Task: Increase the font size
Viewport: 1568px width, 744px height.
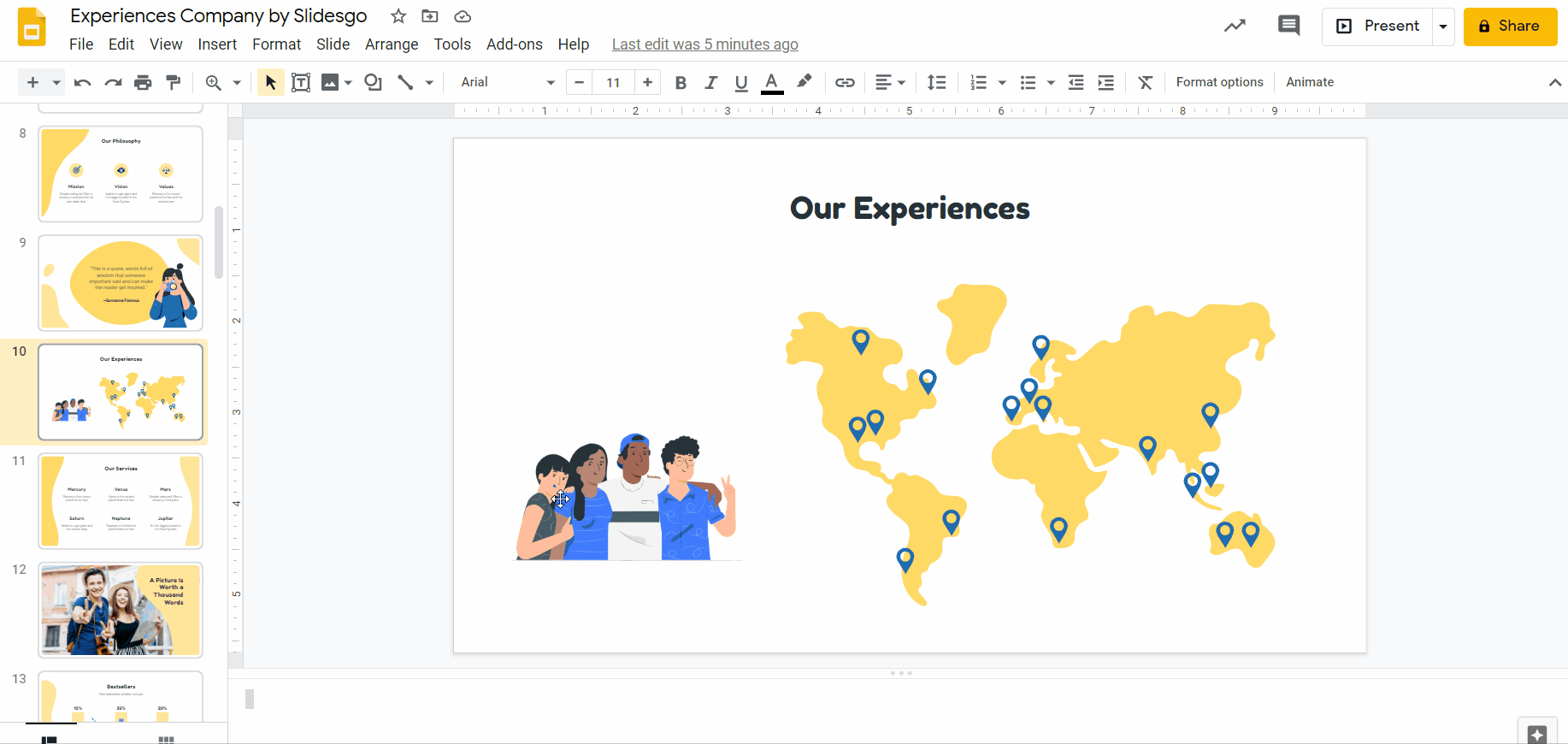Action: coord(647,82)
